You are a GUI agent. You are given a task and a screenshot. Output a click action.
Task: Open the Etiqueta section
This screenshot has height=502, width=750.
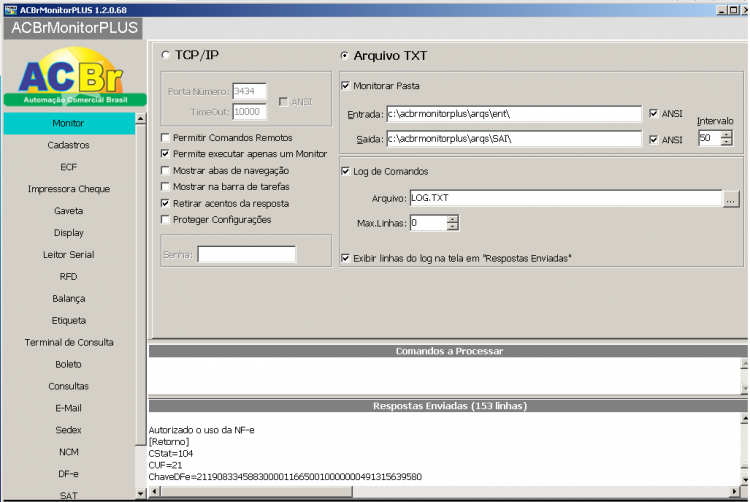point(69,321)
